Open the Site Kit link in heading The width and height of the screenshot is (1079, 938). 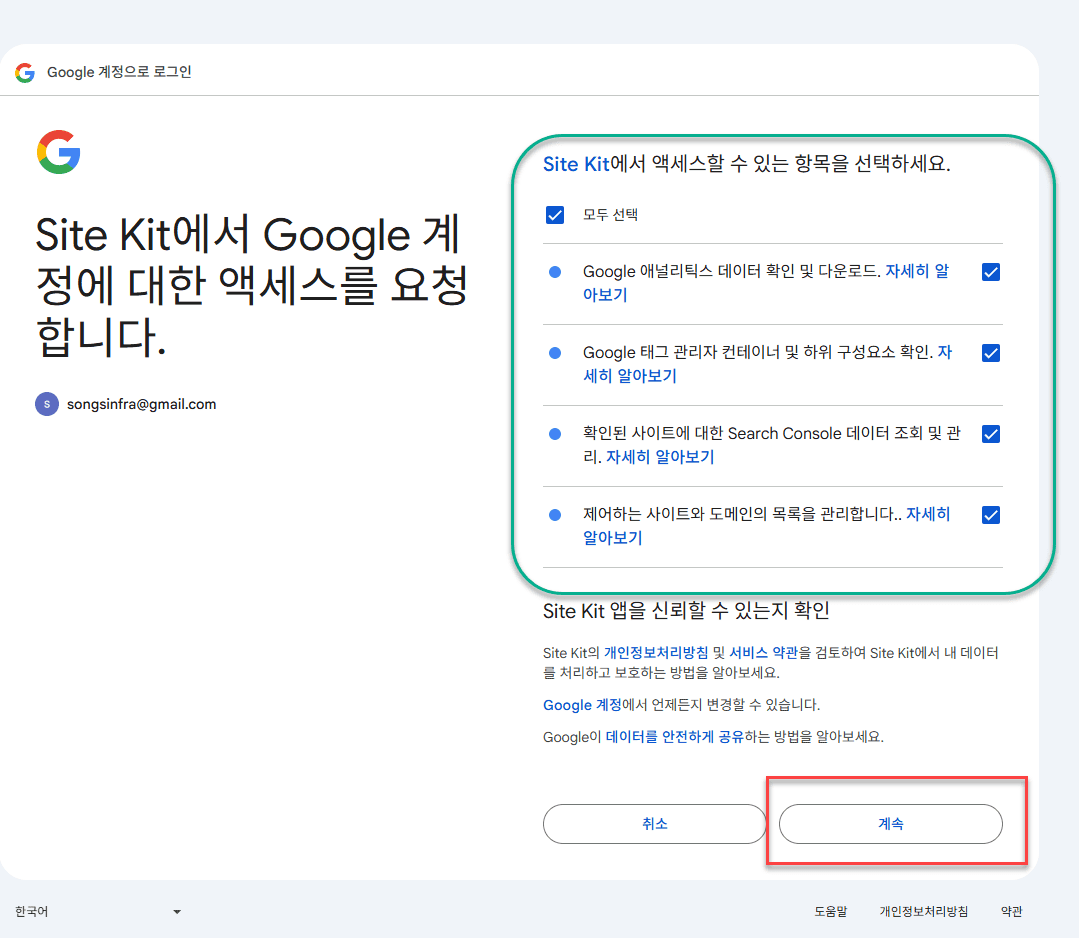tap(575, 164)
